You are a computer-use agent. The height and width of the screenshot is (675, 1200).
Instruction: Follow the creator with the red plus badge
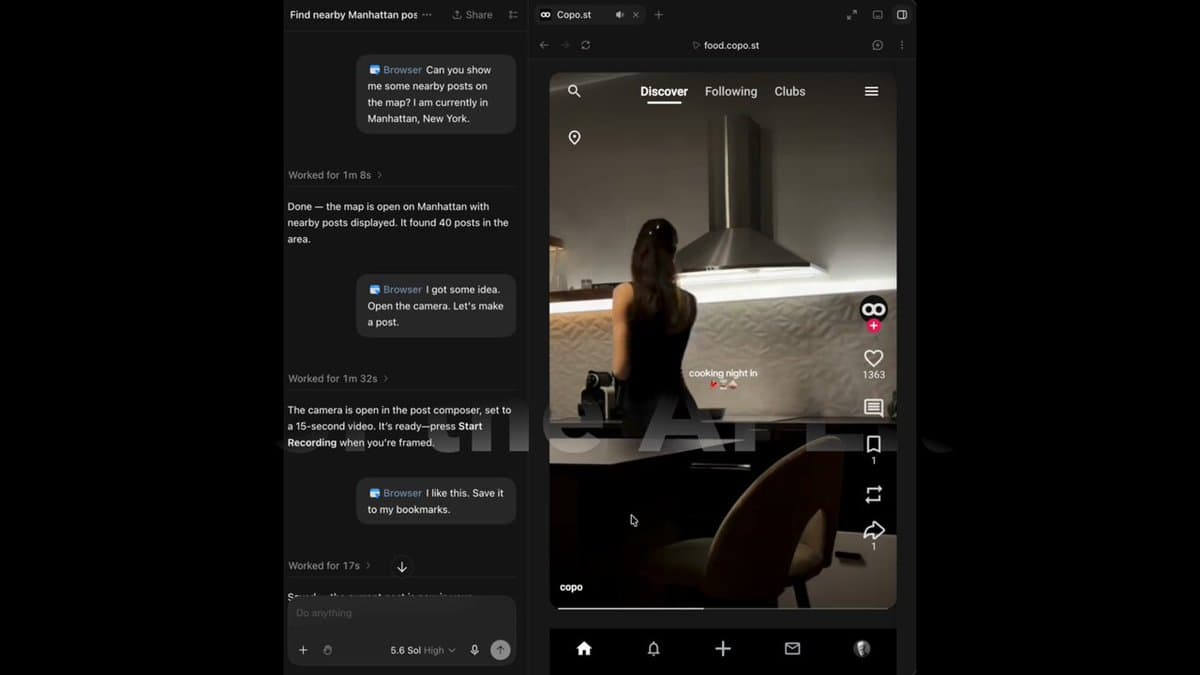[x=873, y=326]
